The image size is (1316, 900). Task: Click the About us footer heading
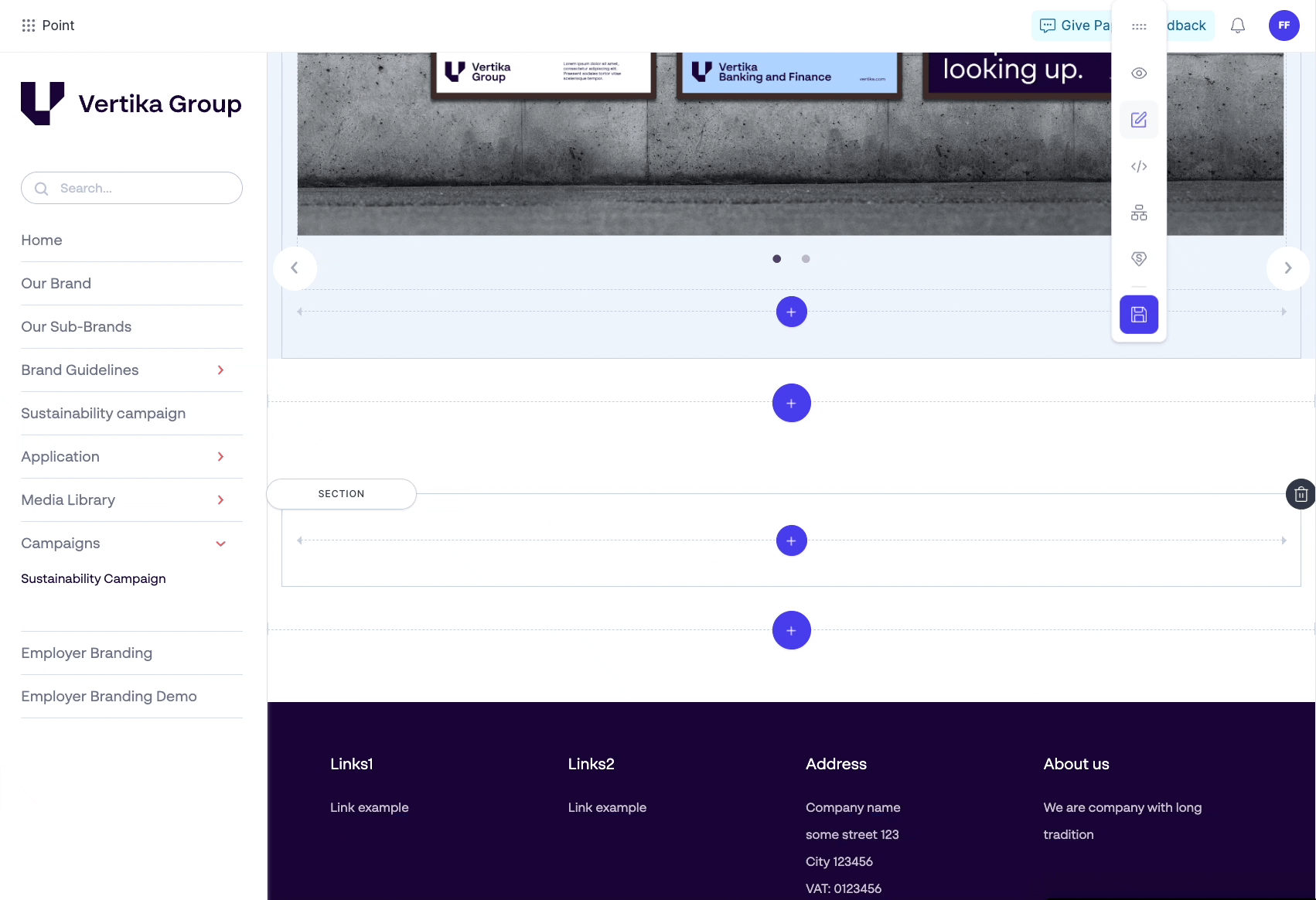1076,764
